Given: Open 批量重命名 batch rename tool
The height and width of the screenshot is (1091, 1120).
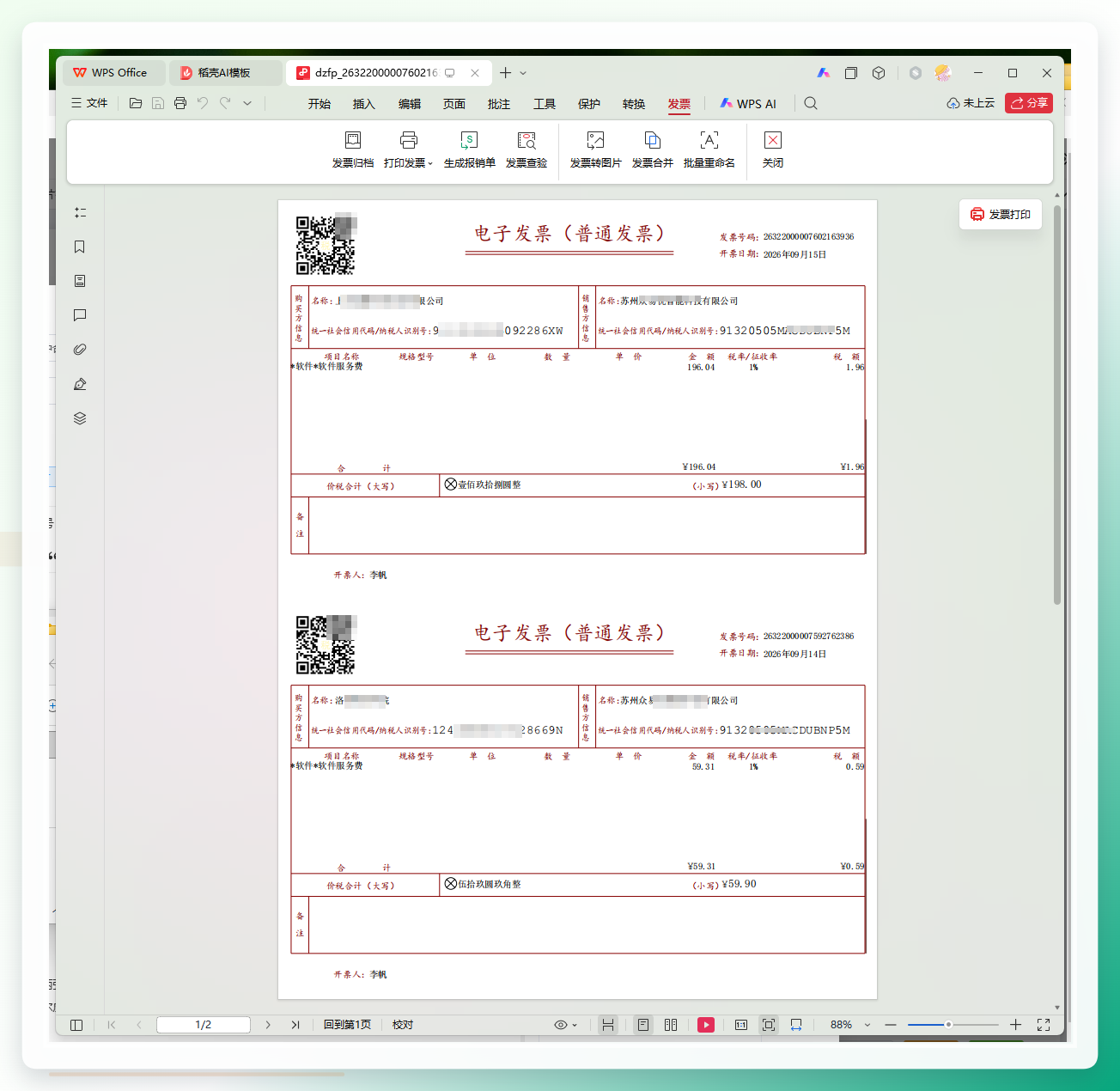Looking at the screenshot, I should (709, 150).
